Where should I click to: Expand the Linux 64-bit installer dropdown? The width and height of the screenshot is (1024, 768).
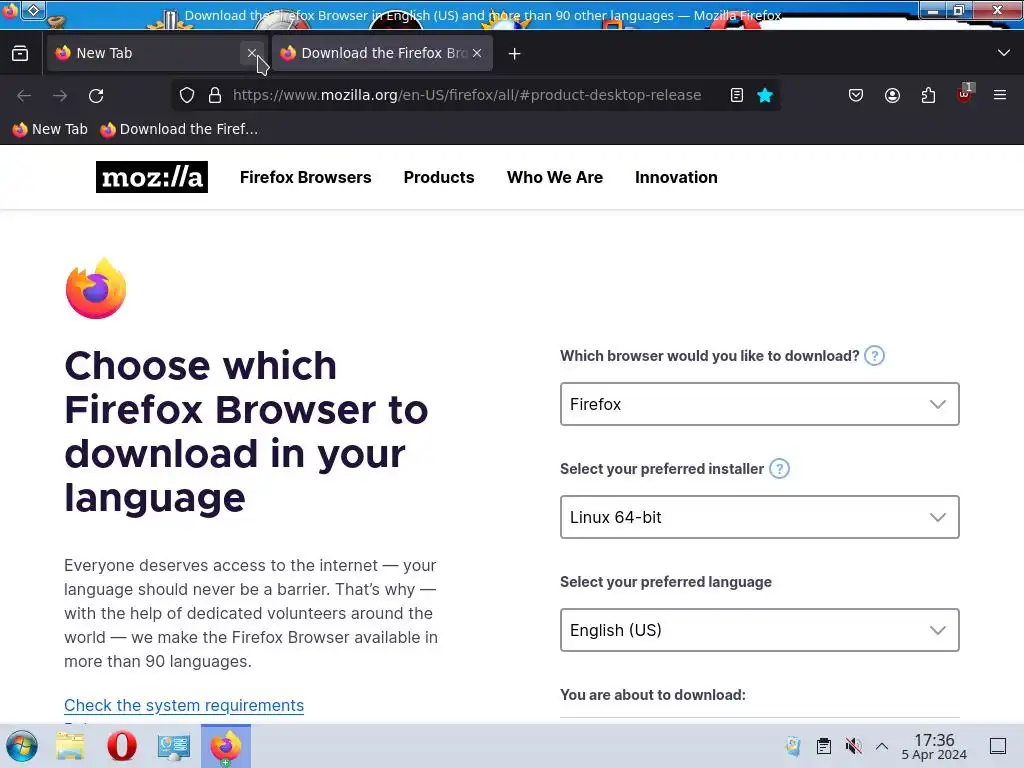tap(760, 517)
